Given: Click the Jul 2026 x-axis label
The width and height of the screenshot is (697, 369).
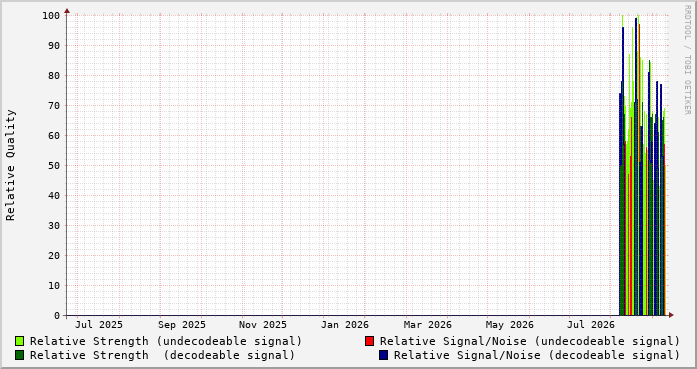Looking at the screenshot, I should point(591,325).
